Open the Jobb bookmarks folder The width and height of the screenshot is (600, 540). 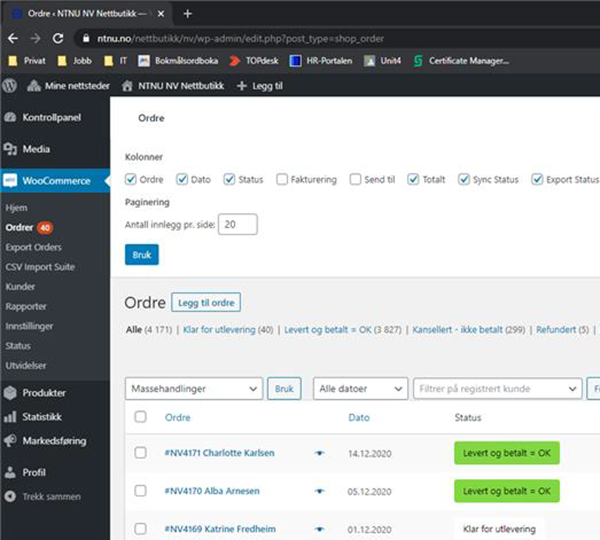click(75, 61)
